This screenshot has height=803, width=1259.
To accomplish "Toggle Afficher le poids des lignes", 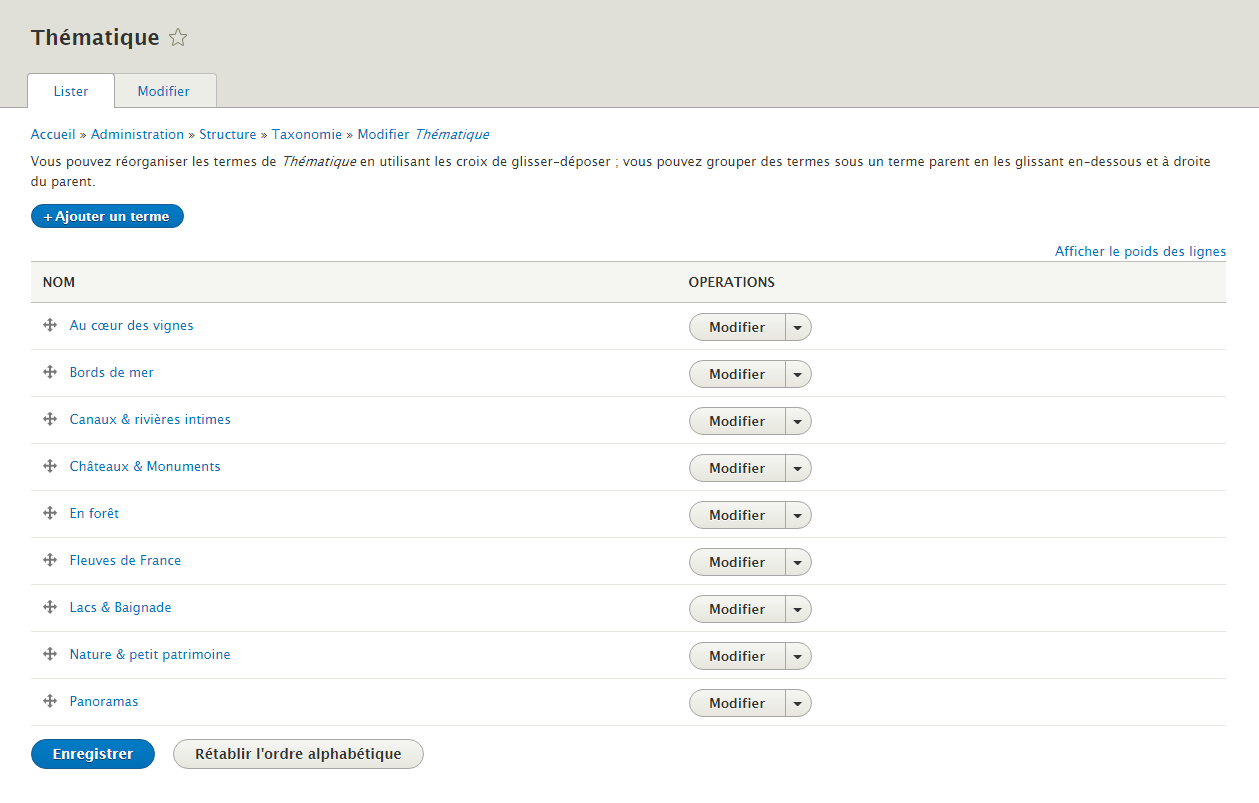I will click(x=1140, y=251).
